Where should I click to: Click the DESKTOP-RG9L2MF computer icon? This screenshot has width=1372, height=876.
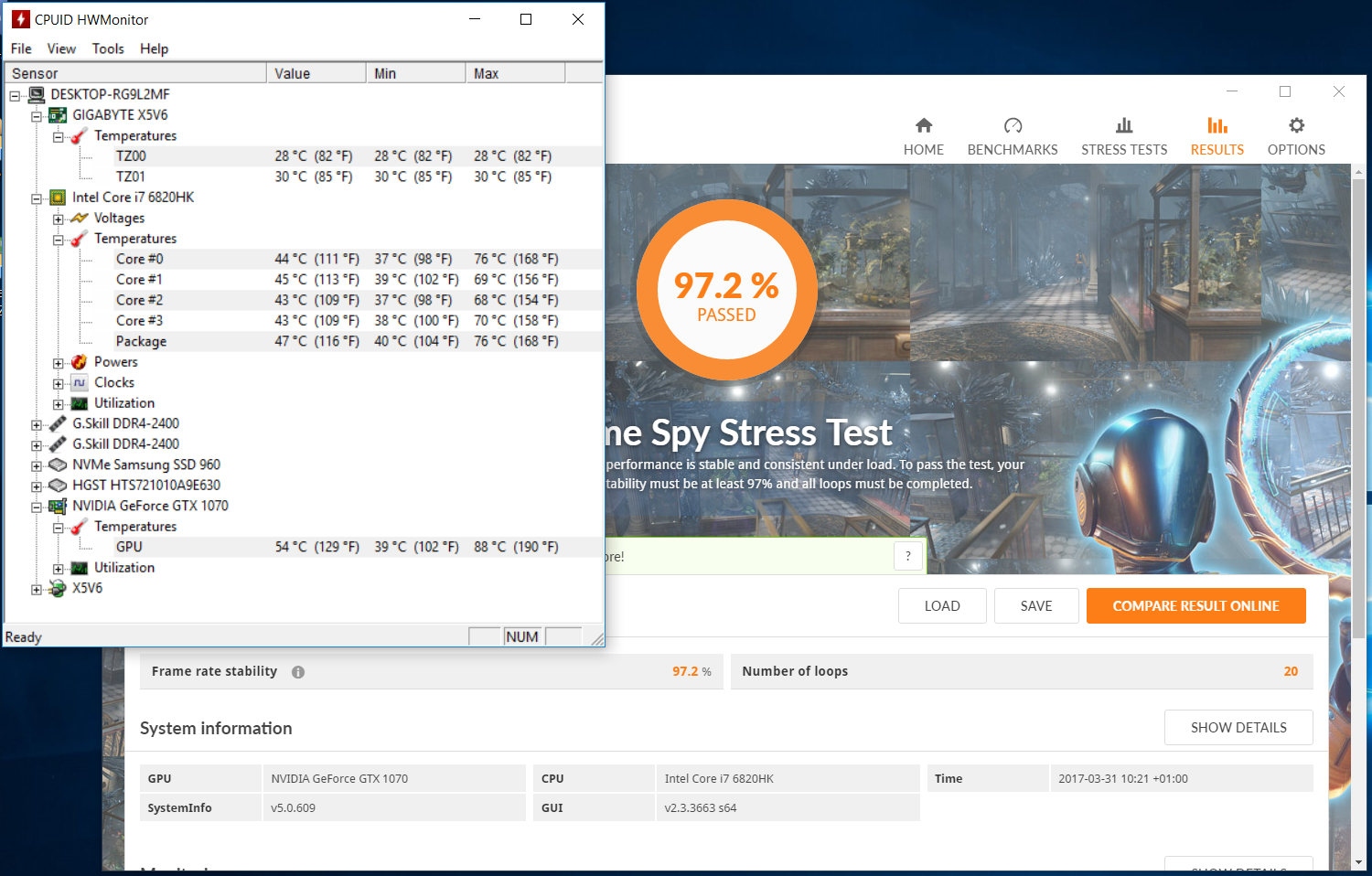pos(37,94)
